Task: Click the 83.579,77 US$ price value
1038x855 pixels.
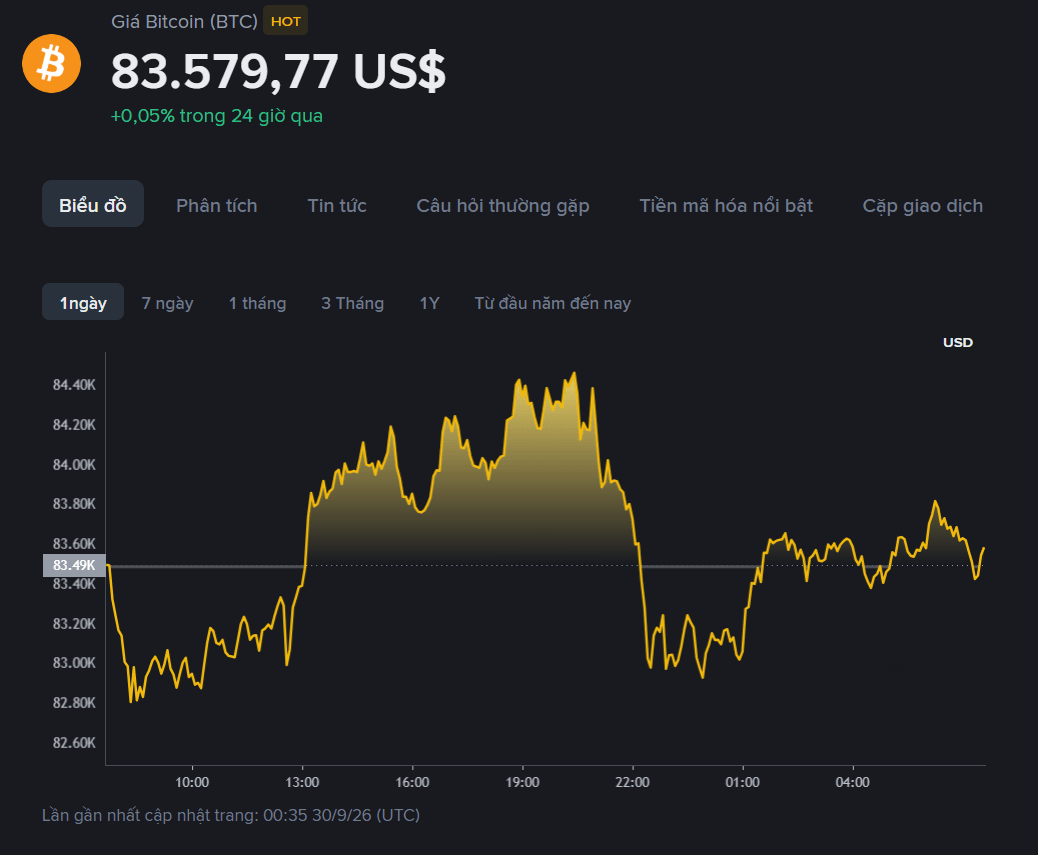Action: click(x=278, y=71)
